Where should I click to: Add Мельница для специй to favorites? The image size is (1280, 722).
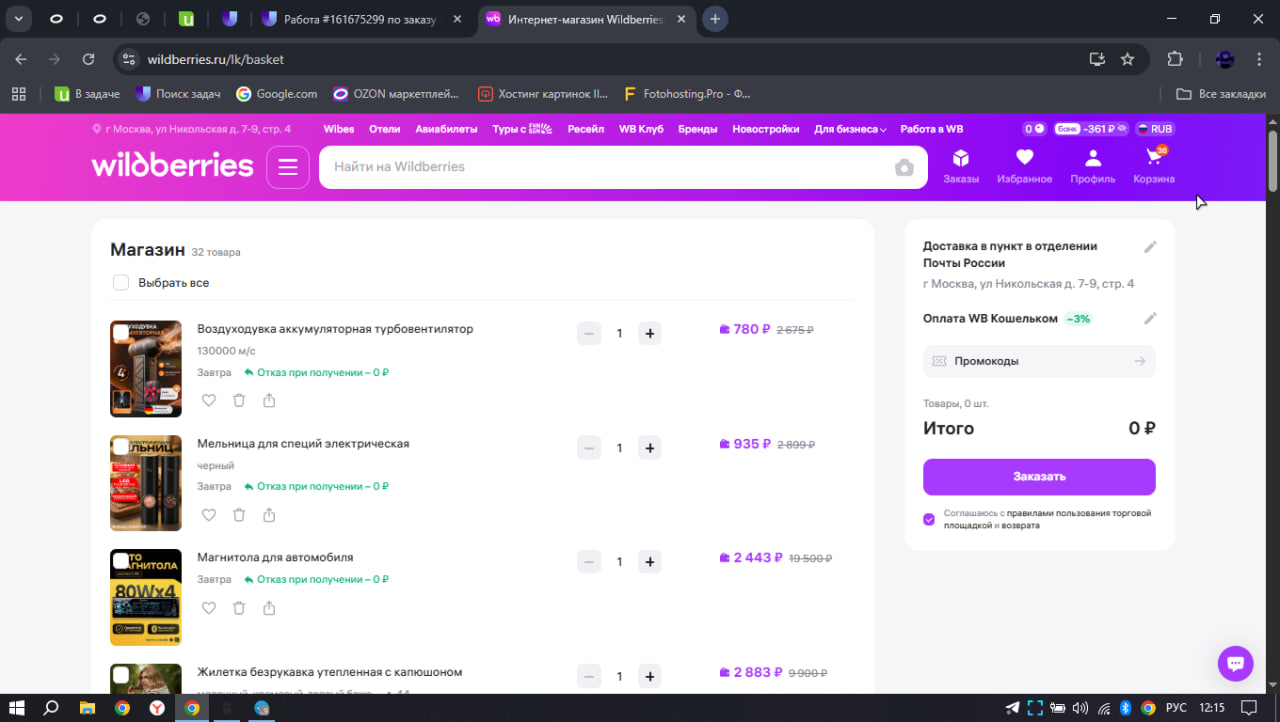(x=209, y=515)
